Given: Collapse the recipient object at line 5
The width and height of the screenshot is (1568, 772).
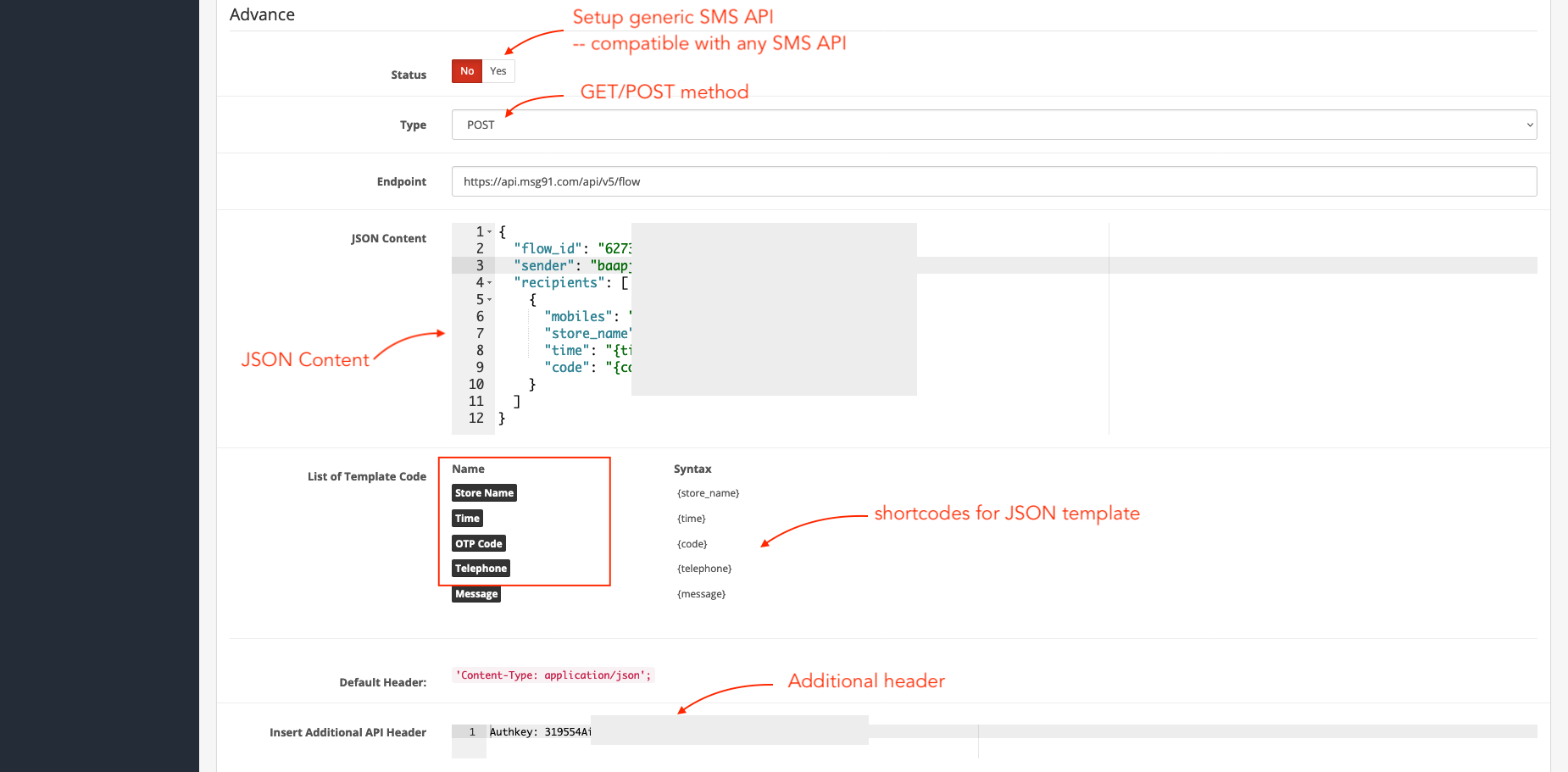Looking at the screenshot, I should tap(487, 299).
